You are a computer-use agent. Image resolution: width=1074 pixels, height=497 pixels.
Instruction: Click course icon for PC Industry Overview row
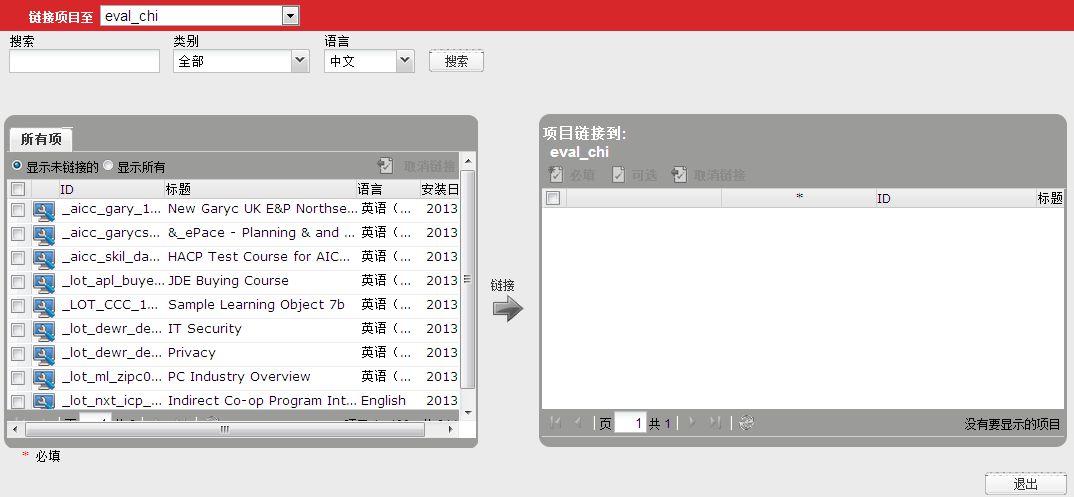click(45, 378)
